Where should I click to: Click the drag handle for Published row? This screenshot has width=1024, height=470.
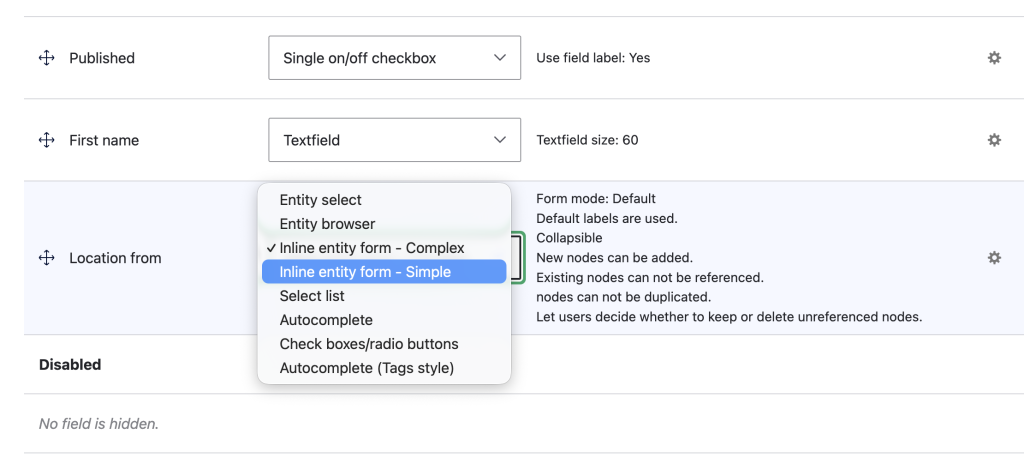(x=46, y=58)
